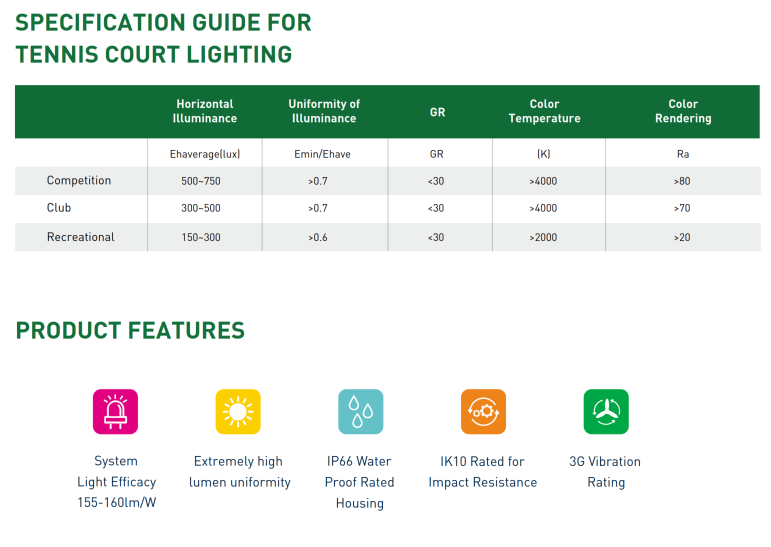
Task: Select the teal water droplets IP66 icon
Action: [x=360, y=411]
